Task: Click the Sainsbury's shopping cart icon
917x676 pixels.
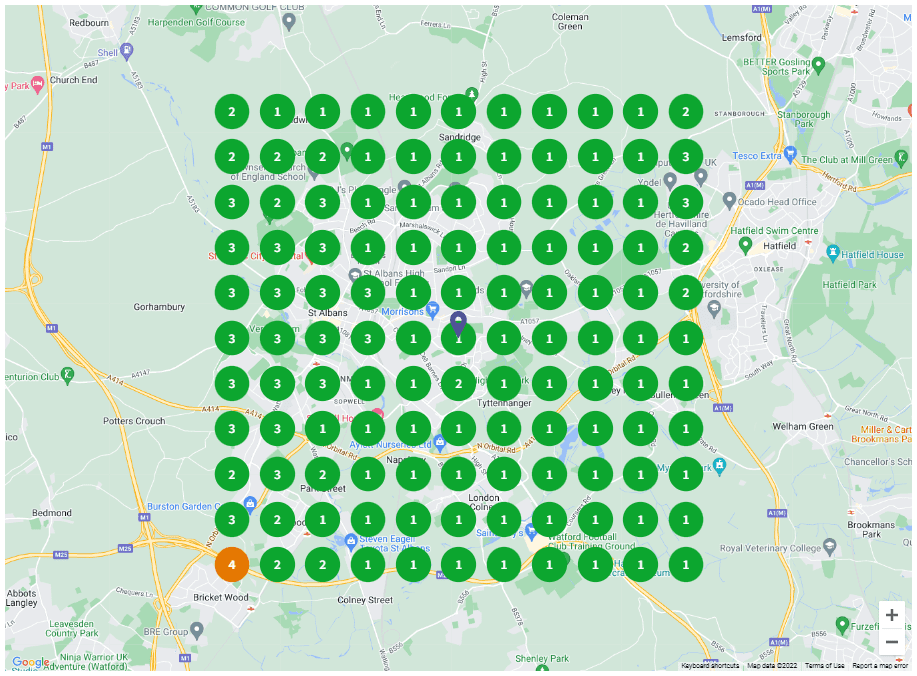Action: (x=531, y=531)
